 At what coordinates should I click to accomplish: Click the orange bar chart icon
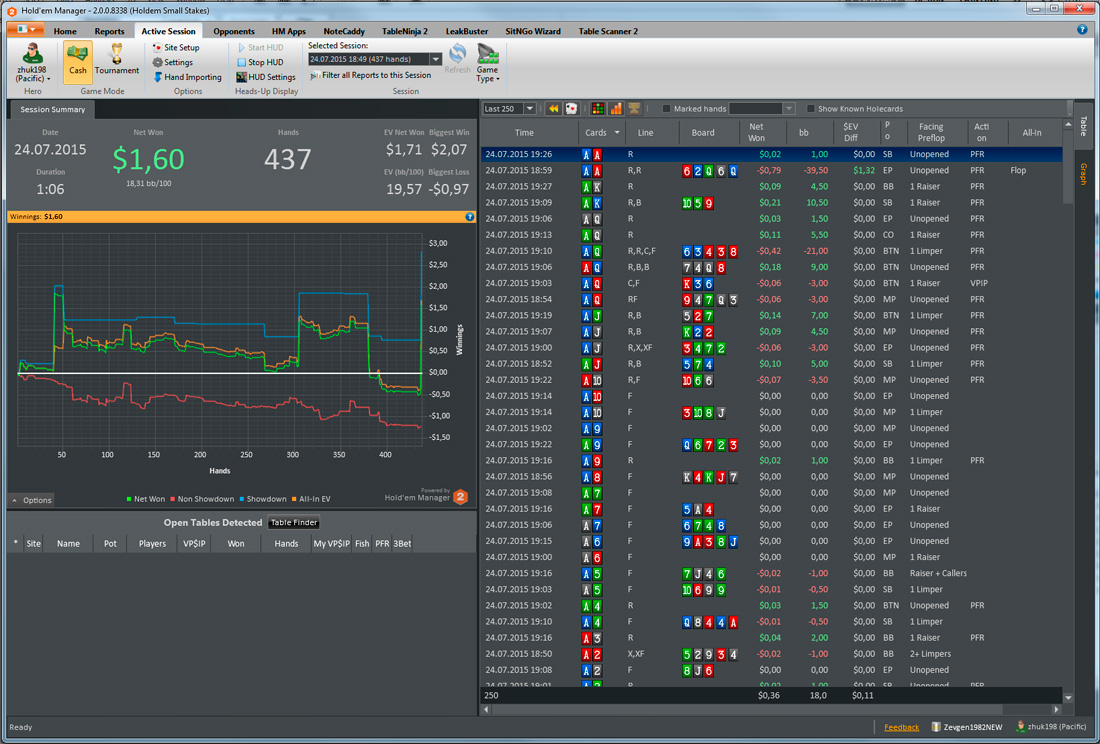[615, 109]
